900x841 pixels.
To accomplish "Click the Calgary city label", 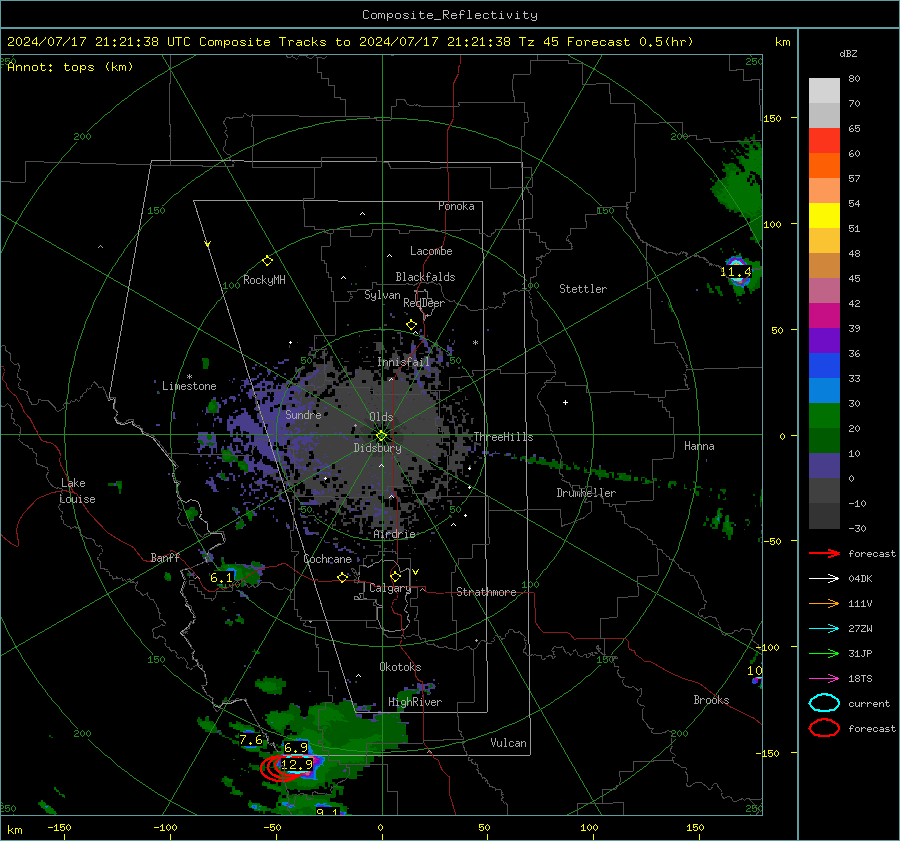I will click(390, 588).
